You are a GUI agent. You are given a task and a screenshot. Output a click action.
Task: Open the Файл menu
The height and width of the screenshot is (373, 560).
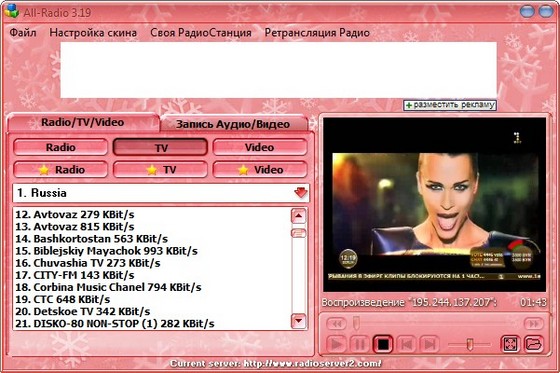pyautogui.click(x=23, y=33)
